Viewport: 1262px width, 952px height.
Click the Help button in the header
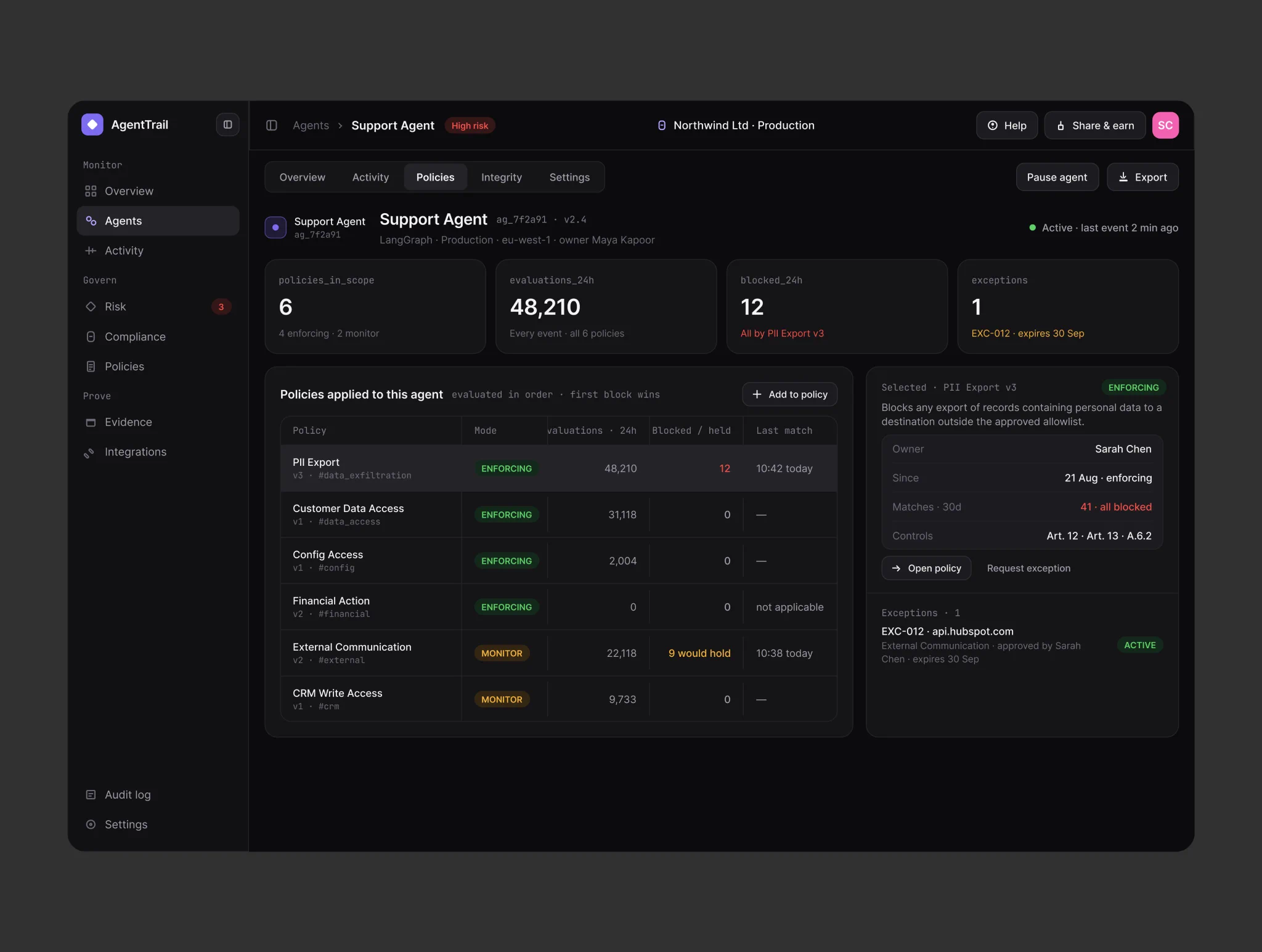pyautogui.click(x=1007, y=125)
